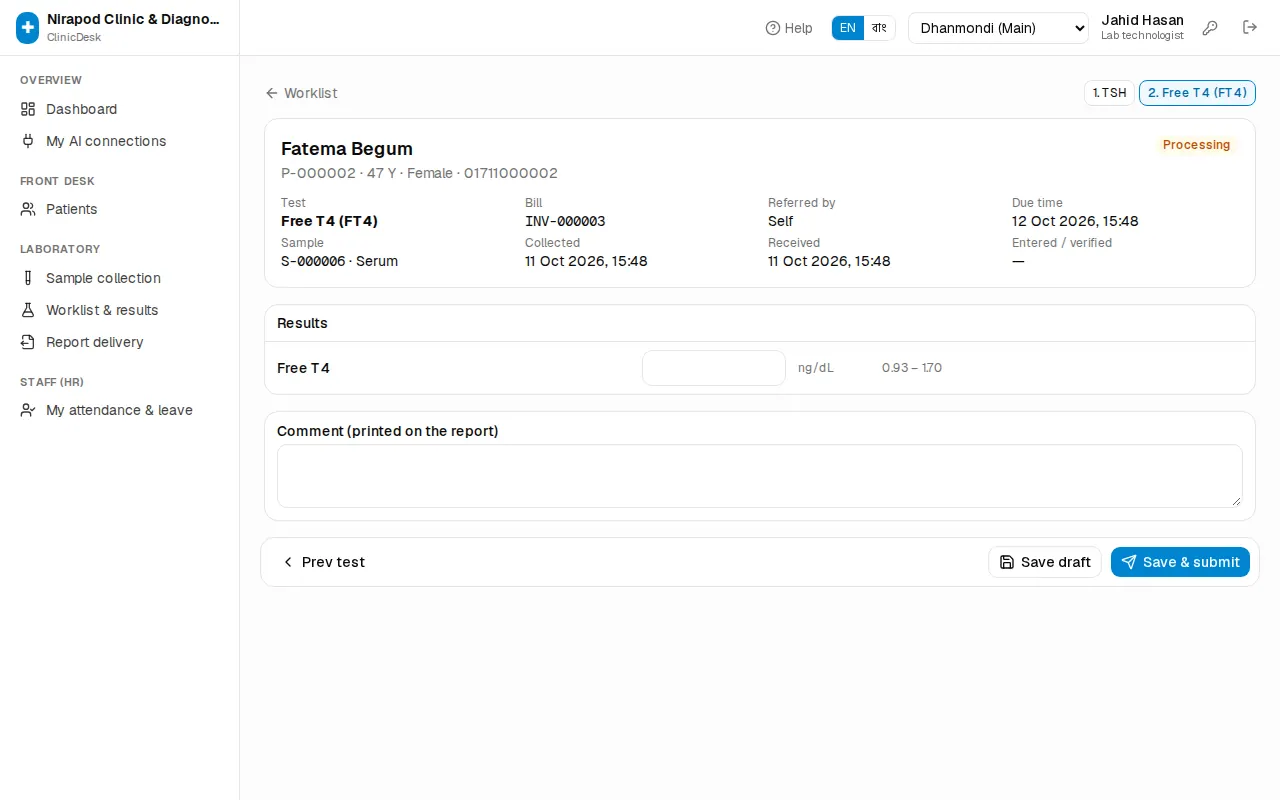
Task: Return to Worklist via back link
Action: pyautogui.click(x=301, y=93)
